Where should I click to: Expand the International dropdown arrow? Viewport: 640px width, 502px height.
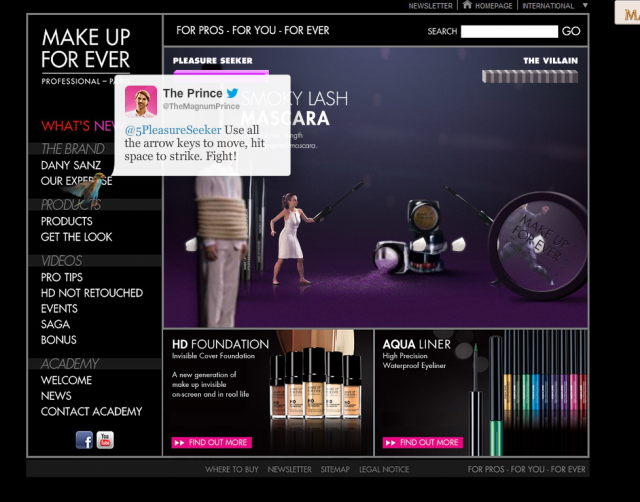pos(585,6)
